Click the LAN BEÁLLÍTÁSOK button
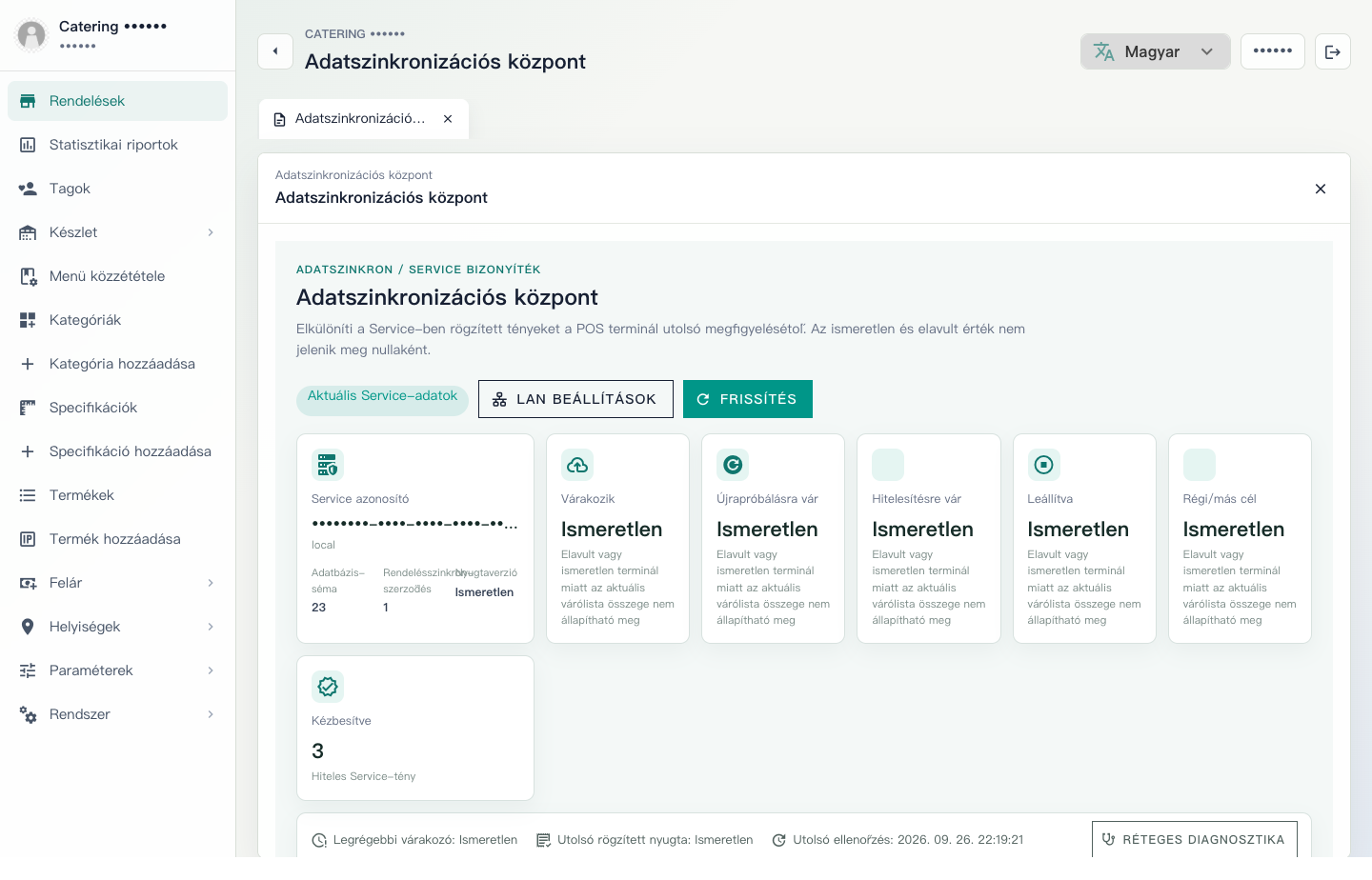1372x880 pixels. click(575, 399)
